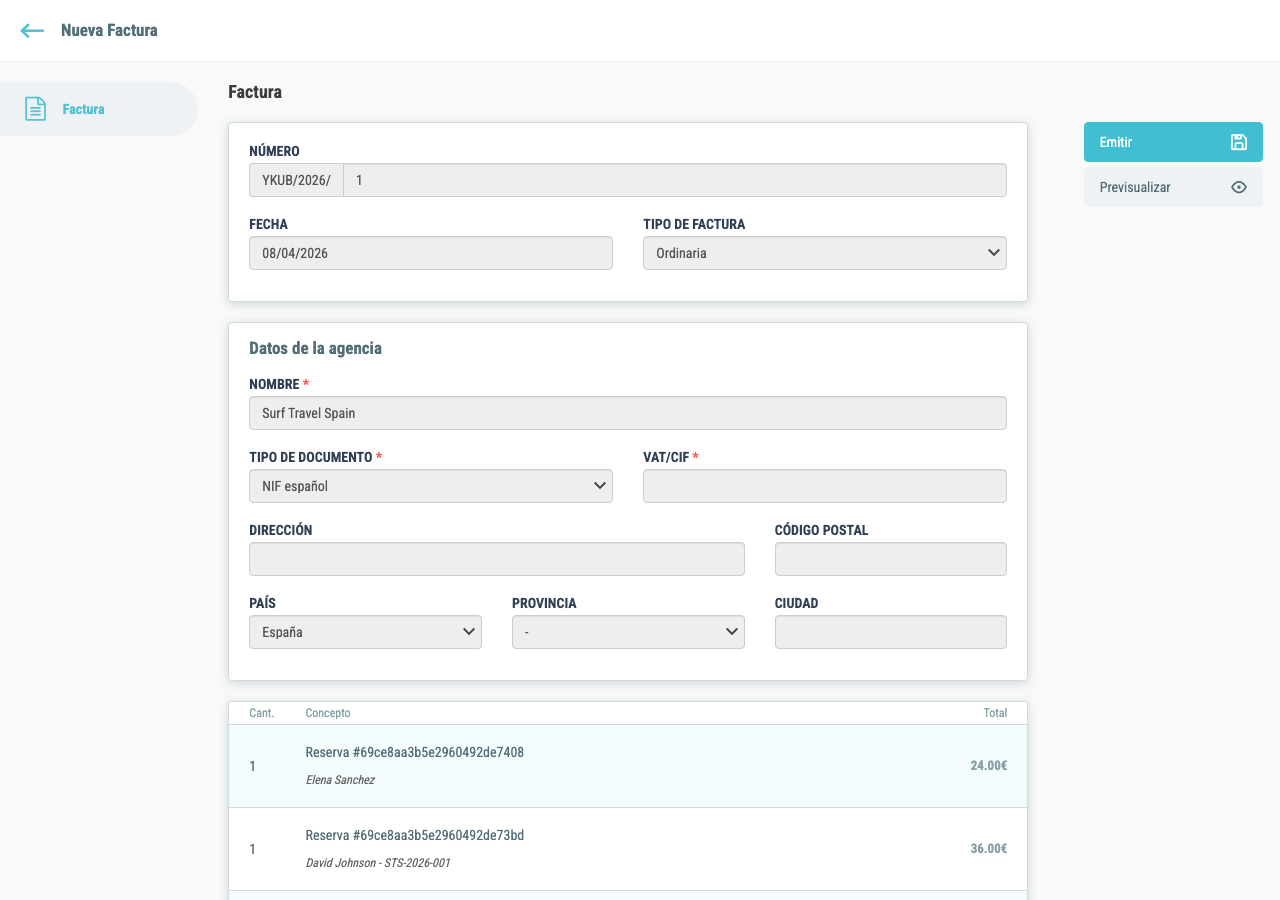The image size is (1280, 900).
Task: Click the 24.00€ total amount
Action: pos(988,766)
